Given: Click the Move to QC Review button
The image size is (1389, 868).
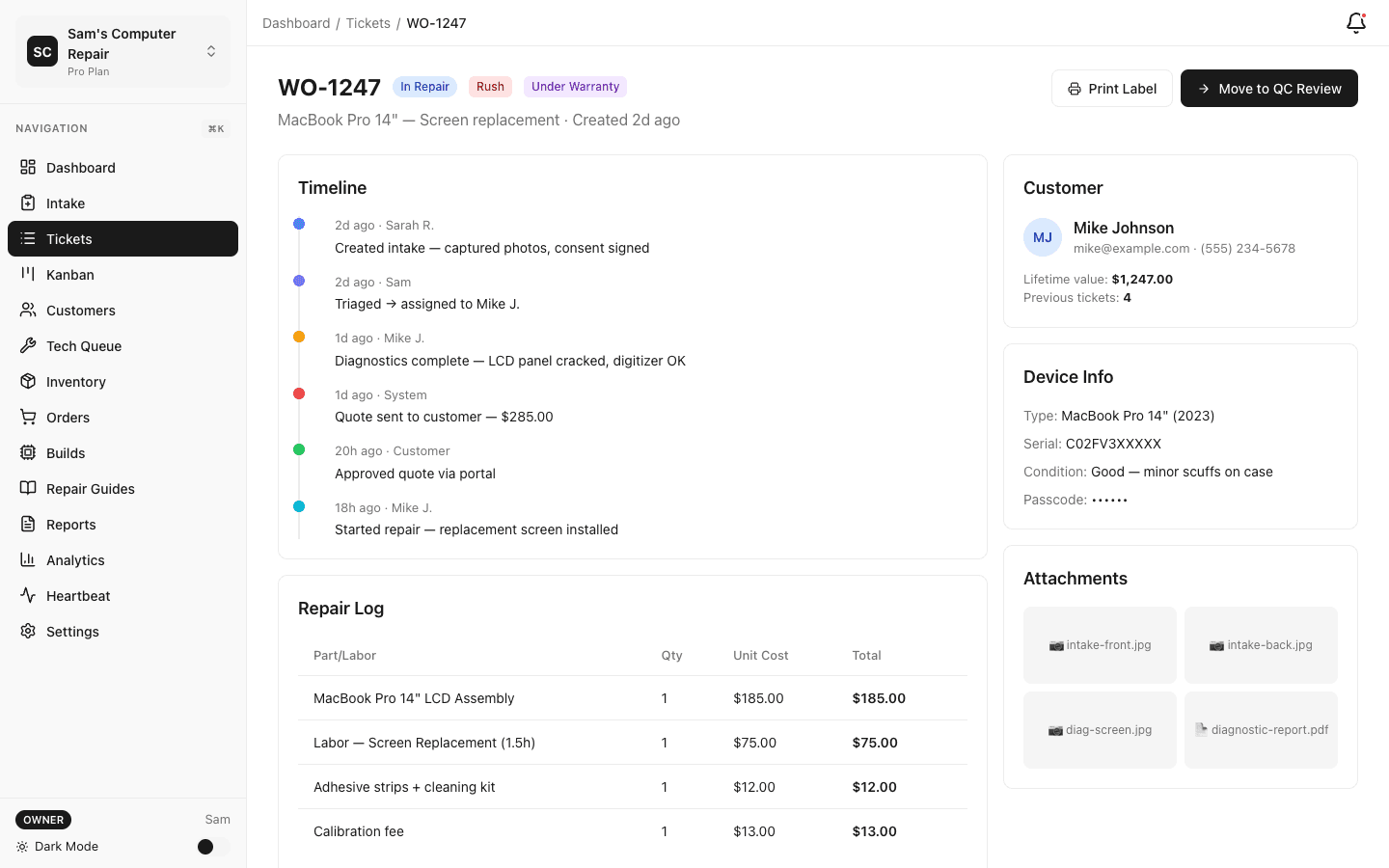Looking at the screenshot, I should [1268, 88].
